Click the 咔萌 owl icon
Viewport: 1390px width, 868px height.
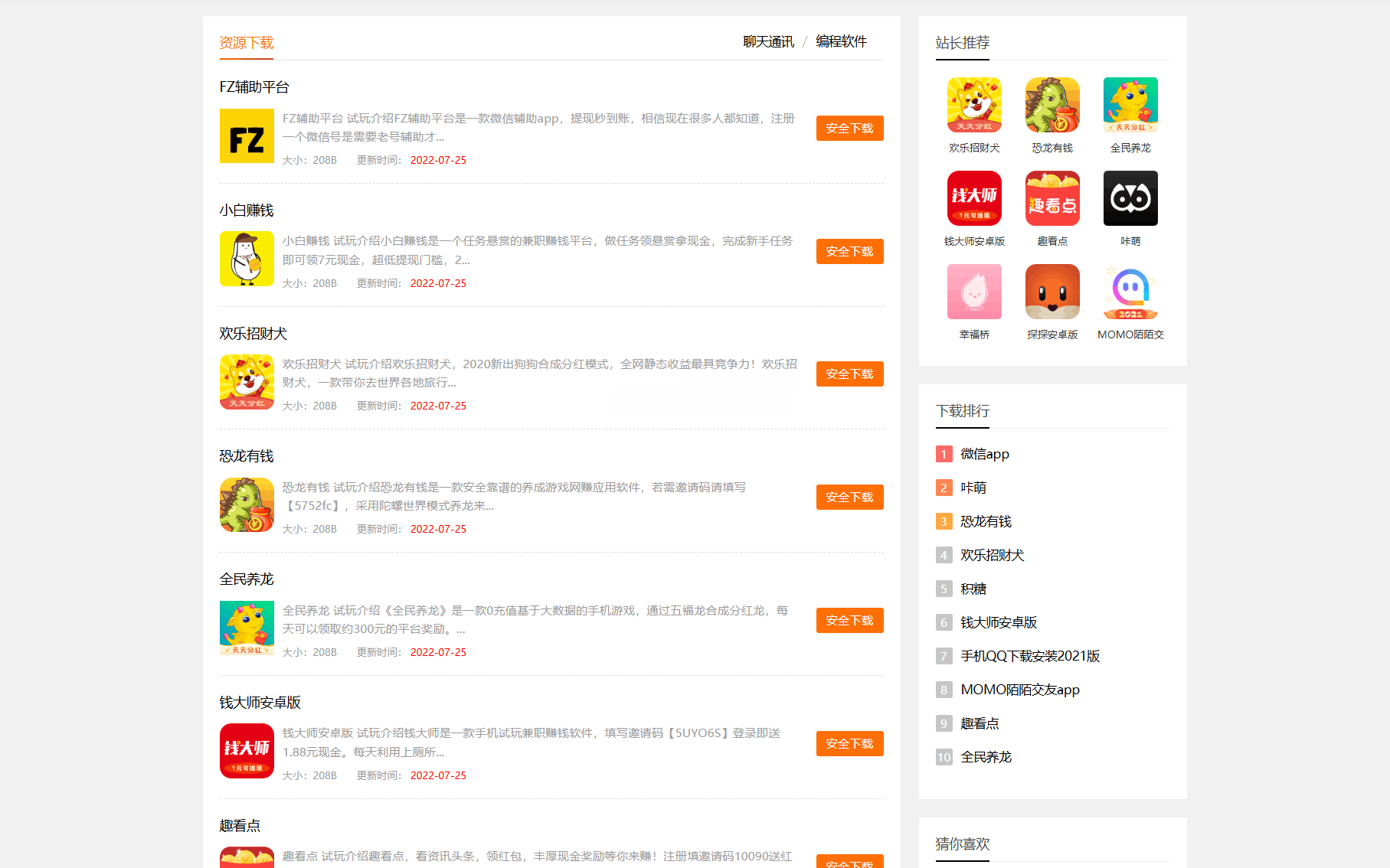click(1130, 198)
